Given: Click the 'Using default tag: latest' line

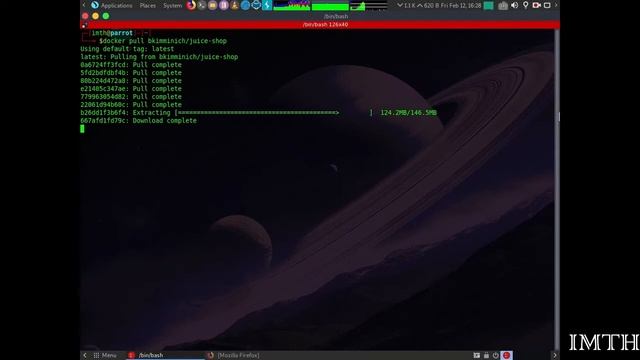Looking at the screenshot, I should (x=127, y=49).
